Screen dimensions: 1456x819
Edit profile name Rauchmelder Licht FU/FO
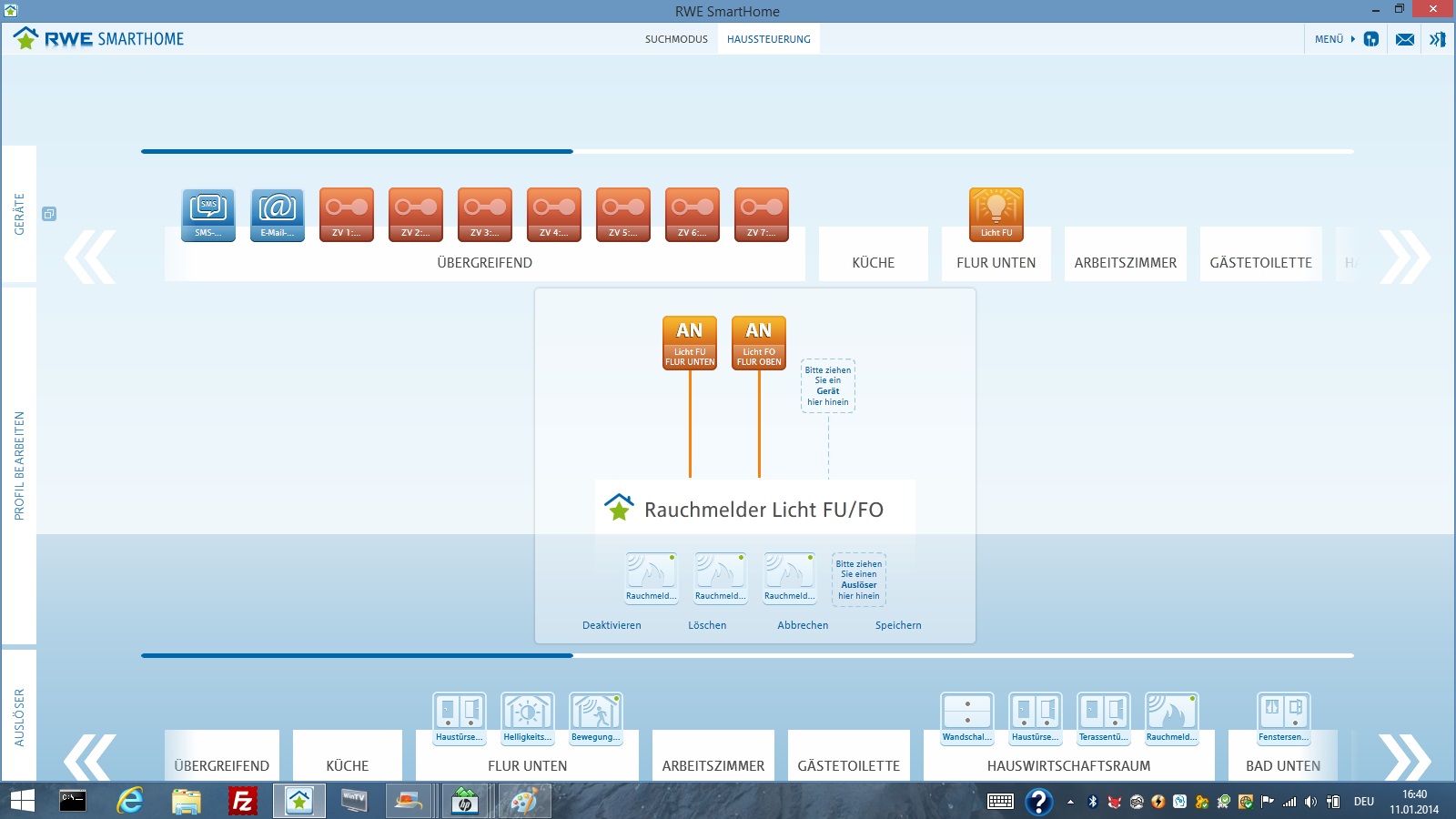pos(763,510)
